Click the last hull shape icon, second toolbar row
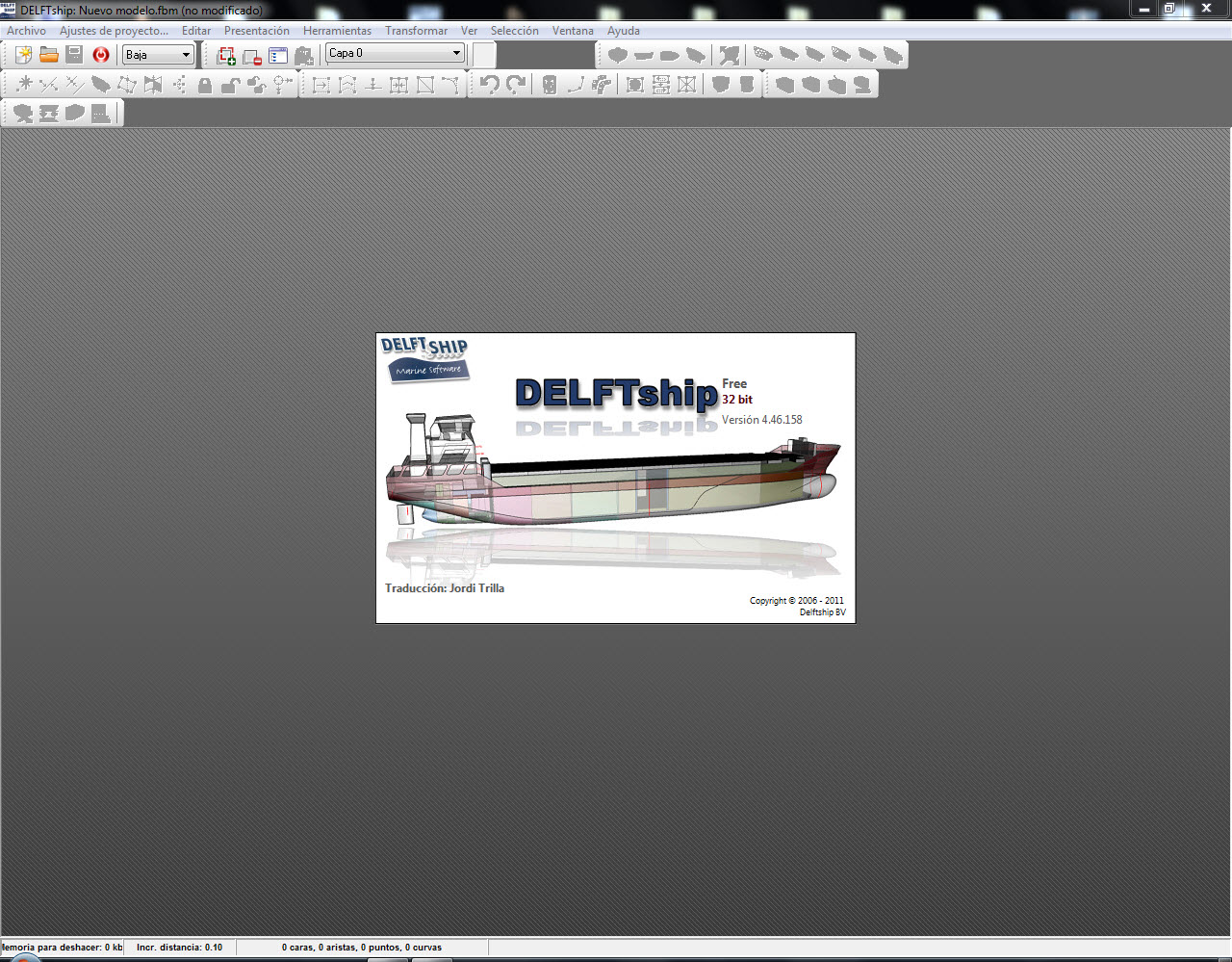This screenshot has height=962, width=1232. point(862,85)
